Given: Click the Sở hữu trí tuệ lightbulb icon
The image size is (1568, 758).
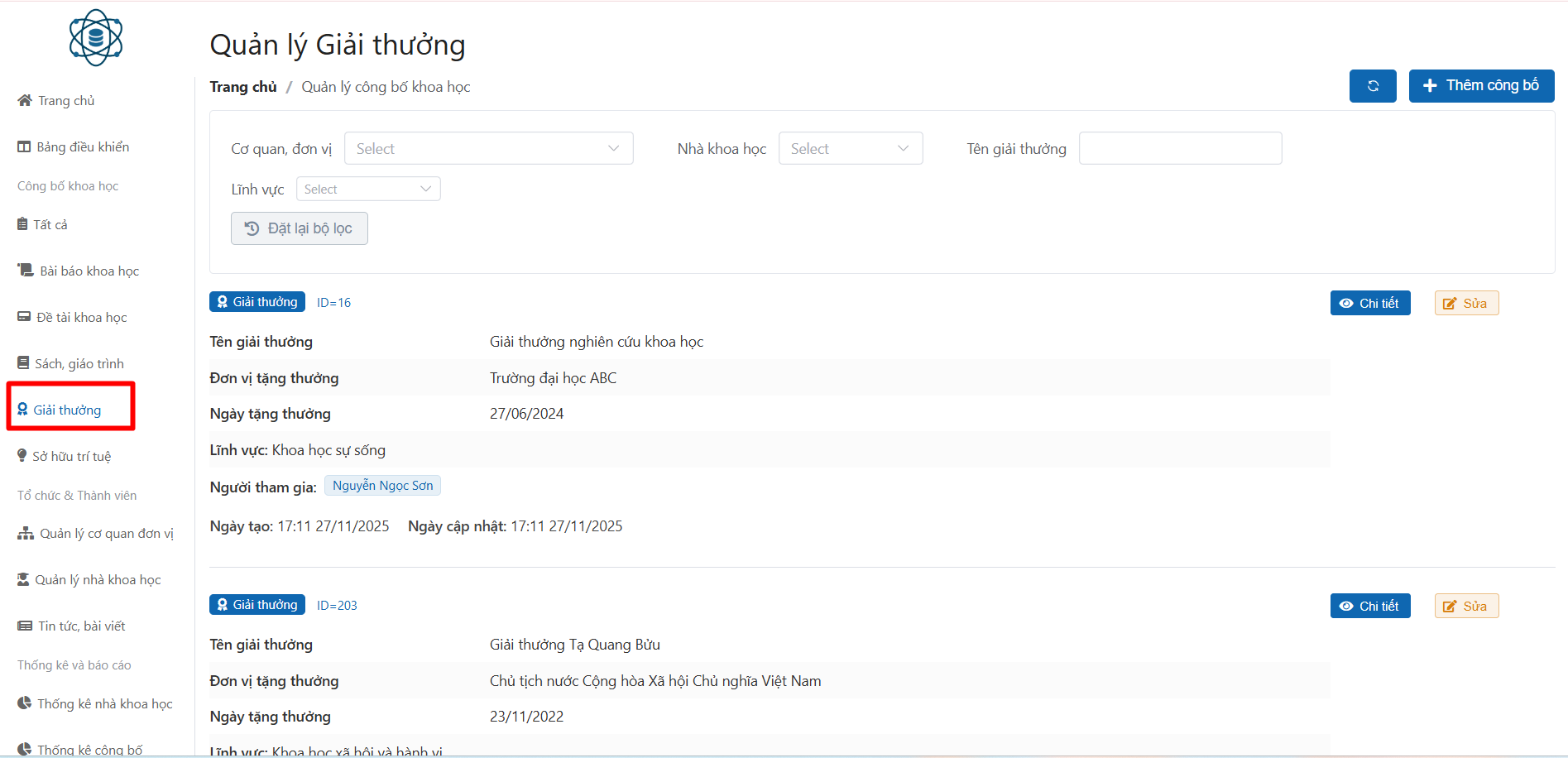Looking at the screenshot, I should pyautogui.click(x=22, y=456).
